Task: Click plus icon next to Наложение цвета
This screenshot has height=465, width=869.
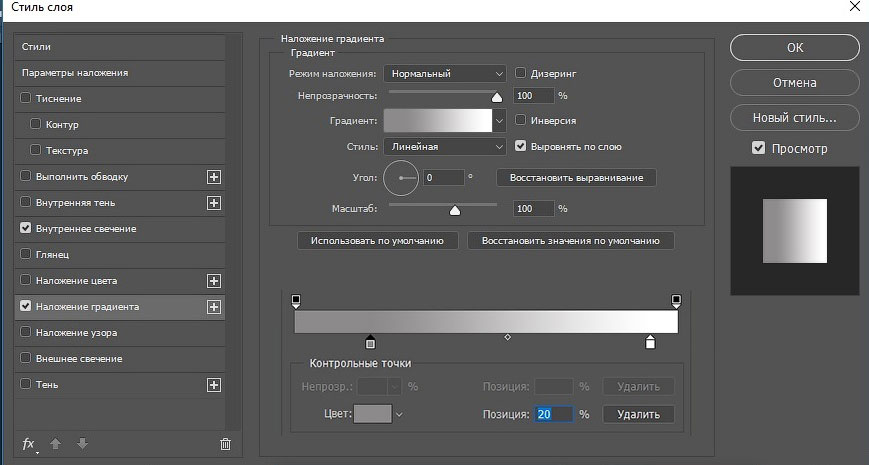Action: point(213,281)
